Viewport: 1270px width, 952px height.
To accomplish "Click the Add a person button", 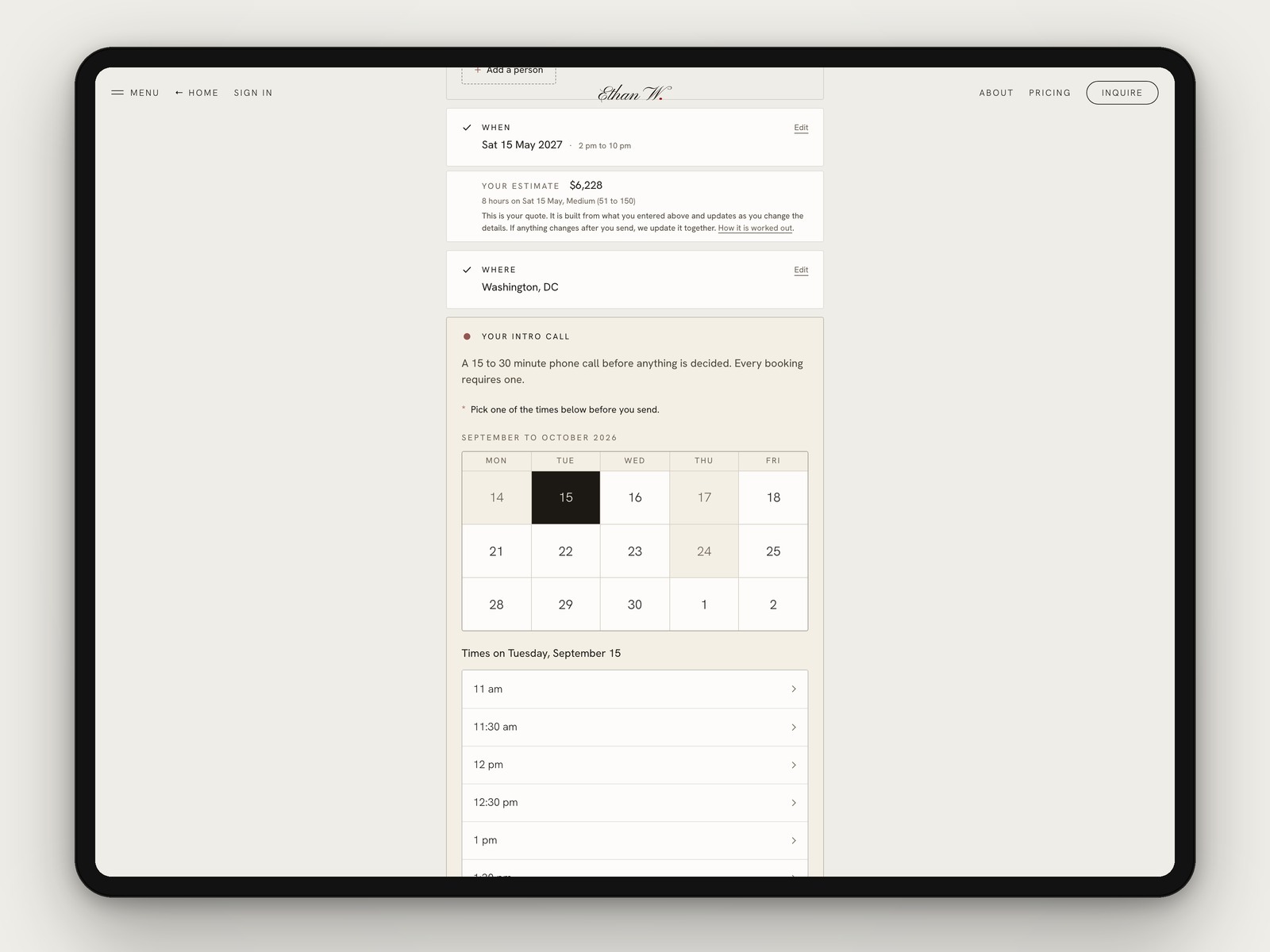I will (509, 73).
